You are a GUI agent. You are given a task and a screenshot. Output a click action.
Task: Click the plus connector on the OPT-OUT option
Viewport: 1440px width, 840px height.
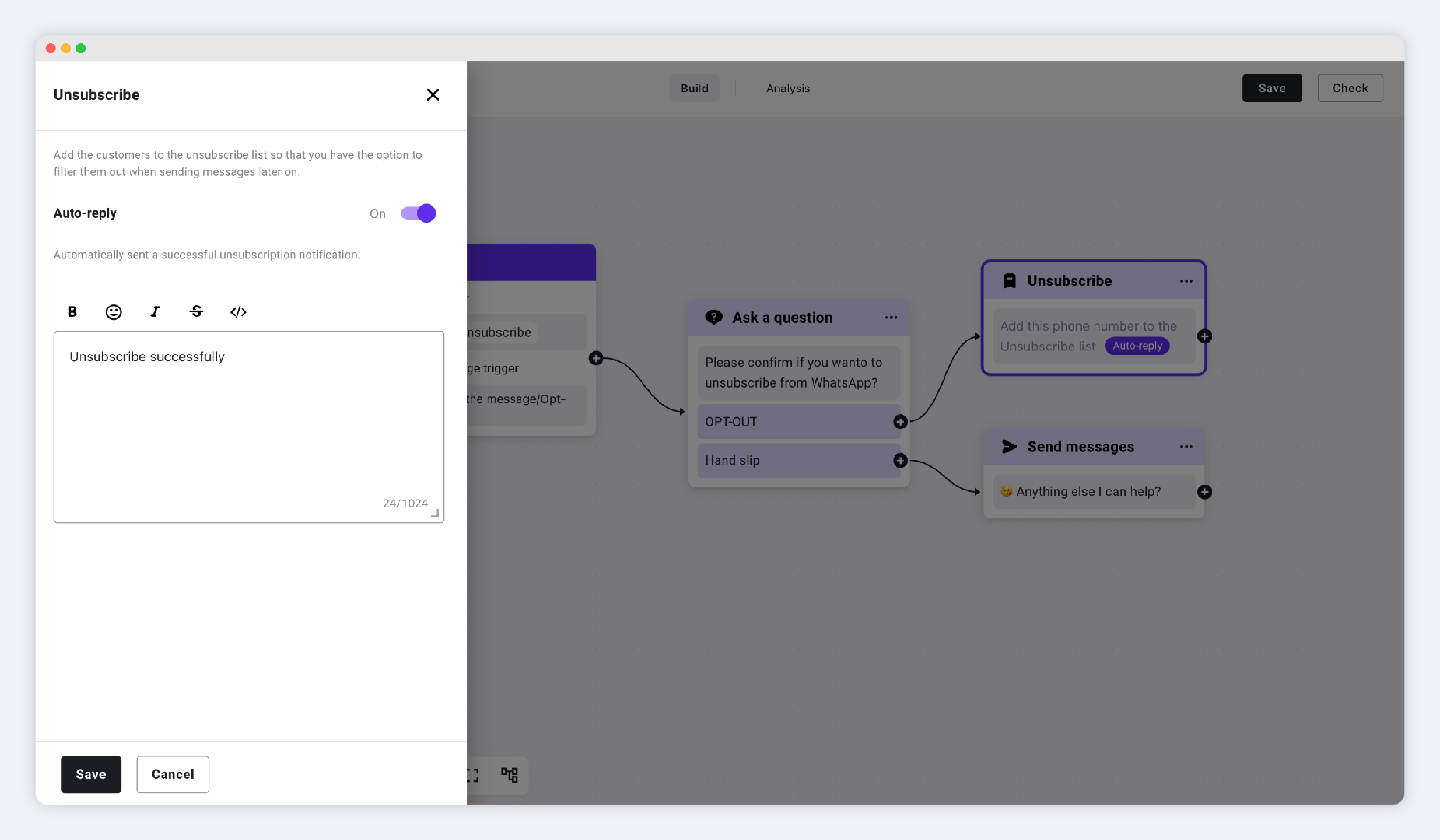[900, 421]
